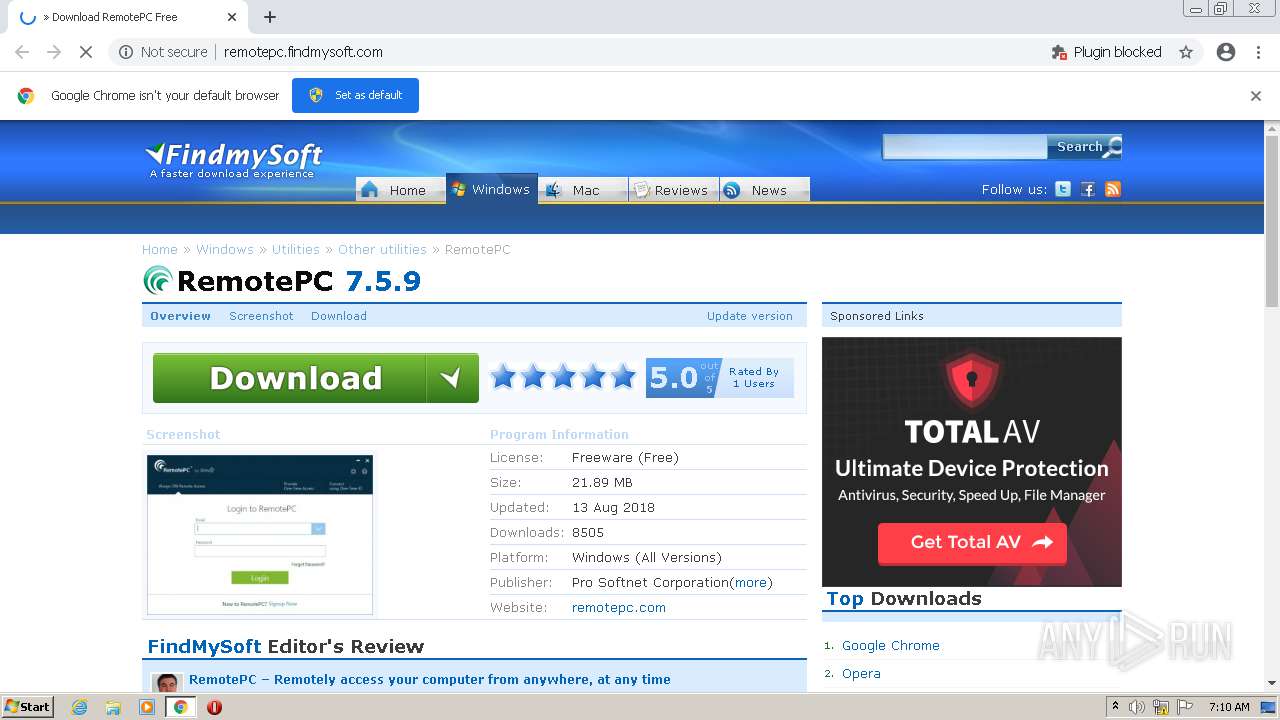Launch Internet Explorer from taskbar
The image size is (1280, 720).
pyautogui.click(x=80, y=707)
